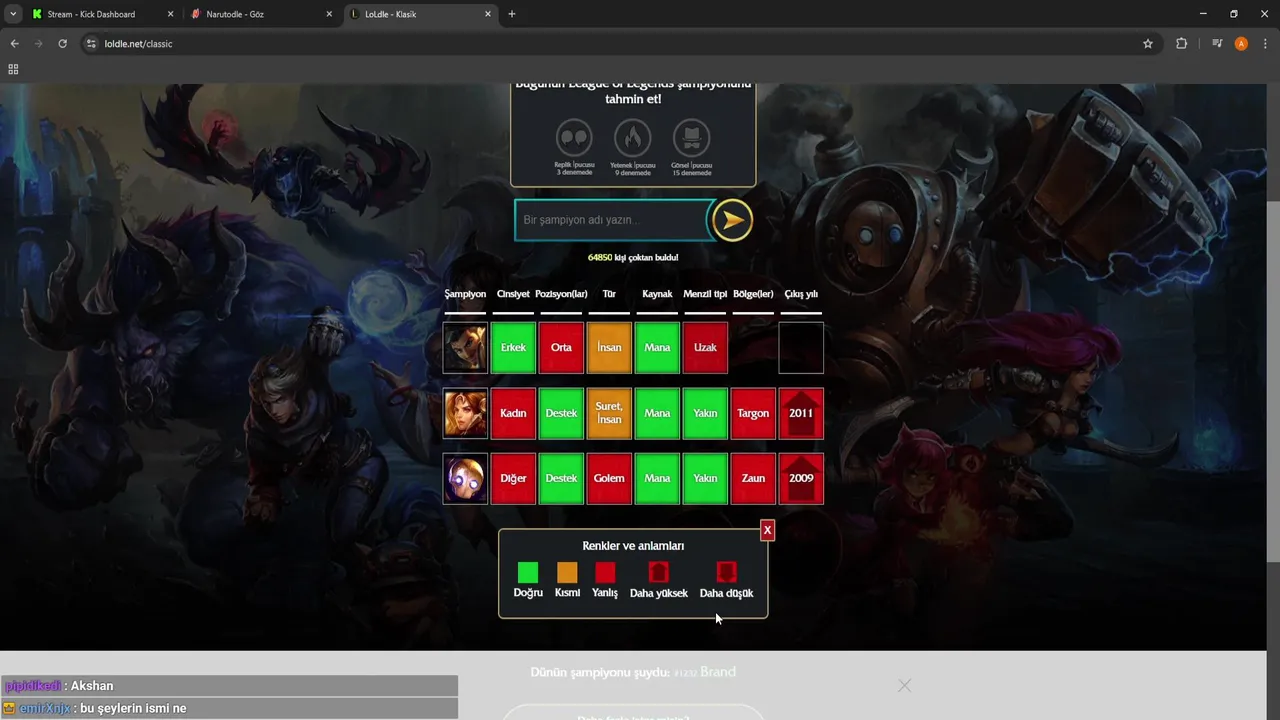1280x720 pixels.
Task: Click the 64850 kişi çoktan buldu counter
Action: click(633, 257)
